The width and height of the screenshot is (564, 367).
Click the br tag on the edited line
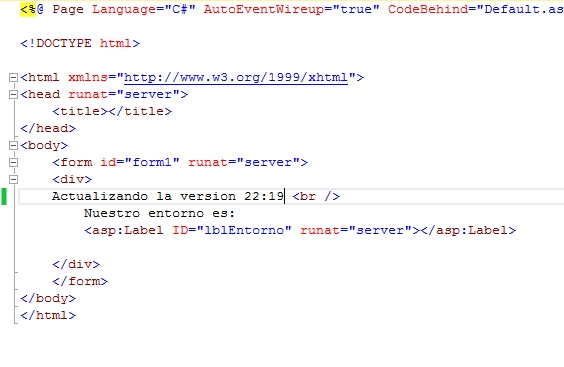pyautogui.click(x=316, y=196)
